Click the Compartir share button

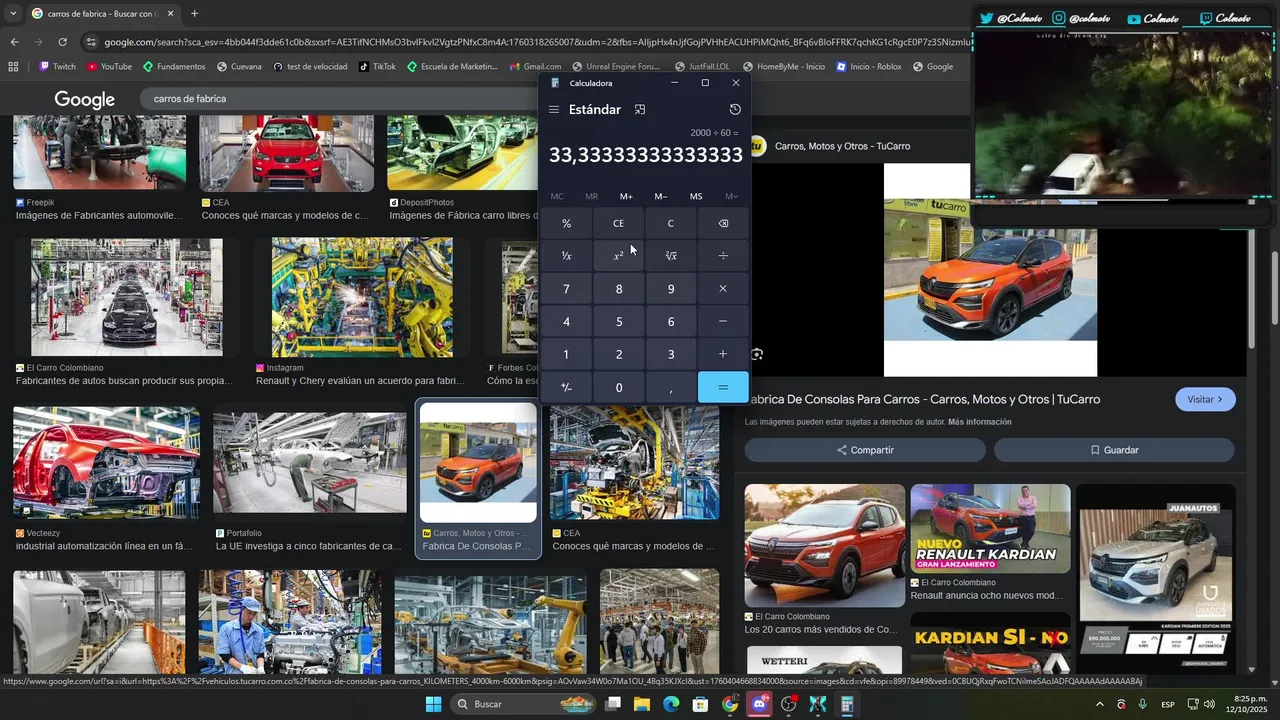[865, 450]
